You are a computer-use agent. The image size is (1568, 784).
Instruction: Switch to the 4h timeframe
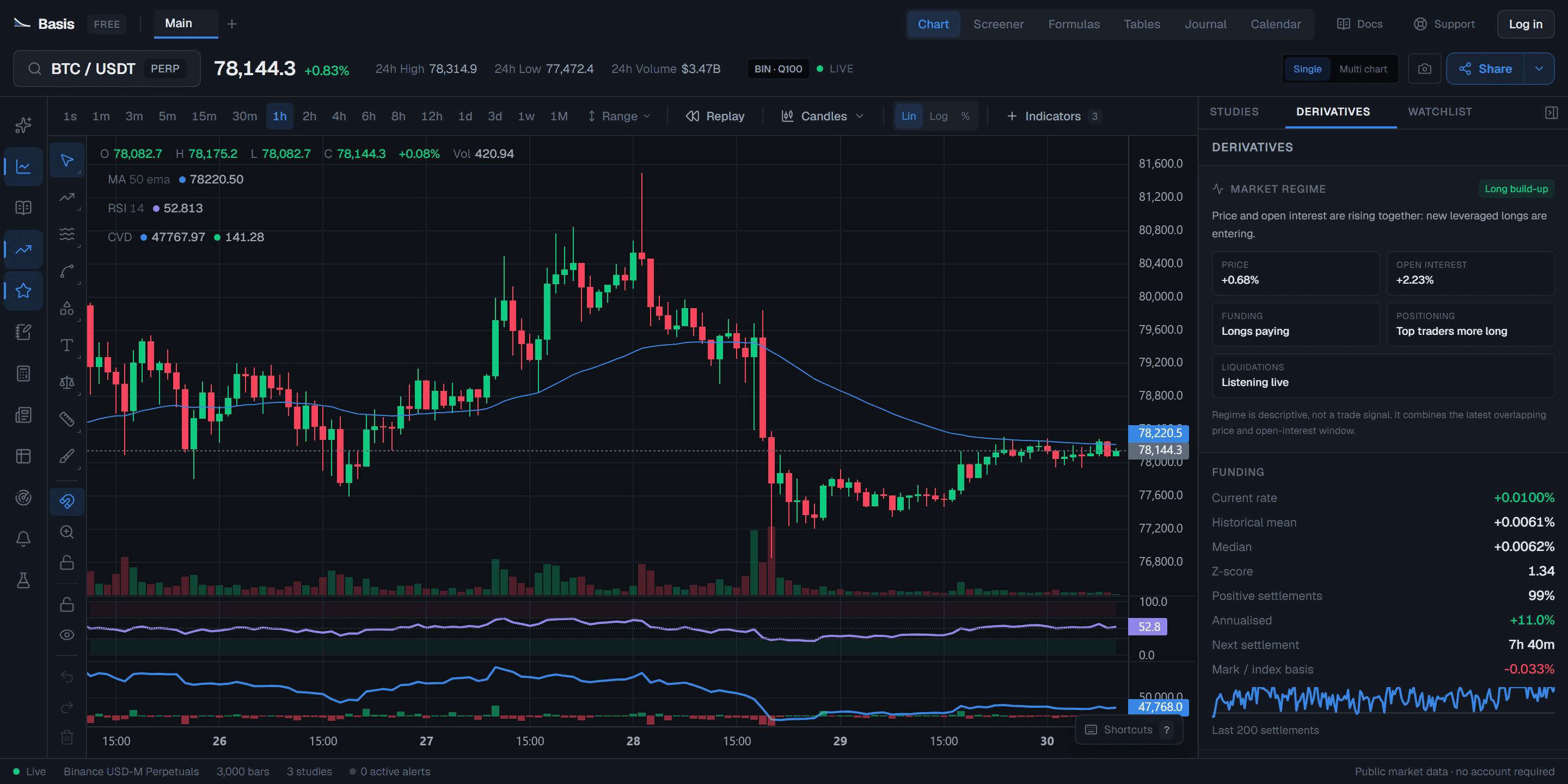[339, 117]
